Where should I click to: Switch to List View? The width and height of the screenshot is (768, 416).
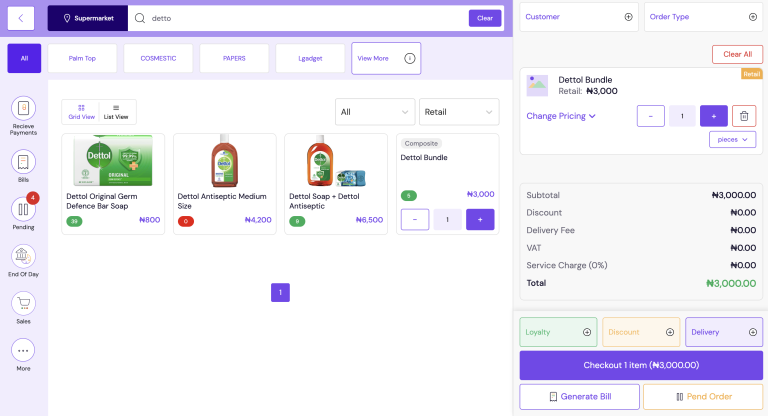pyautogui.click(x=117, y=112)
